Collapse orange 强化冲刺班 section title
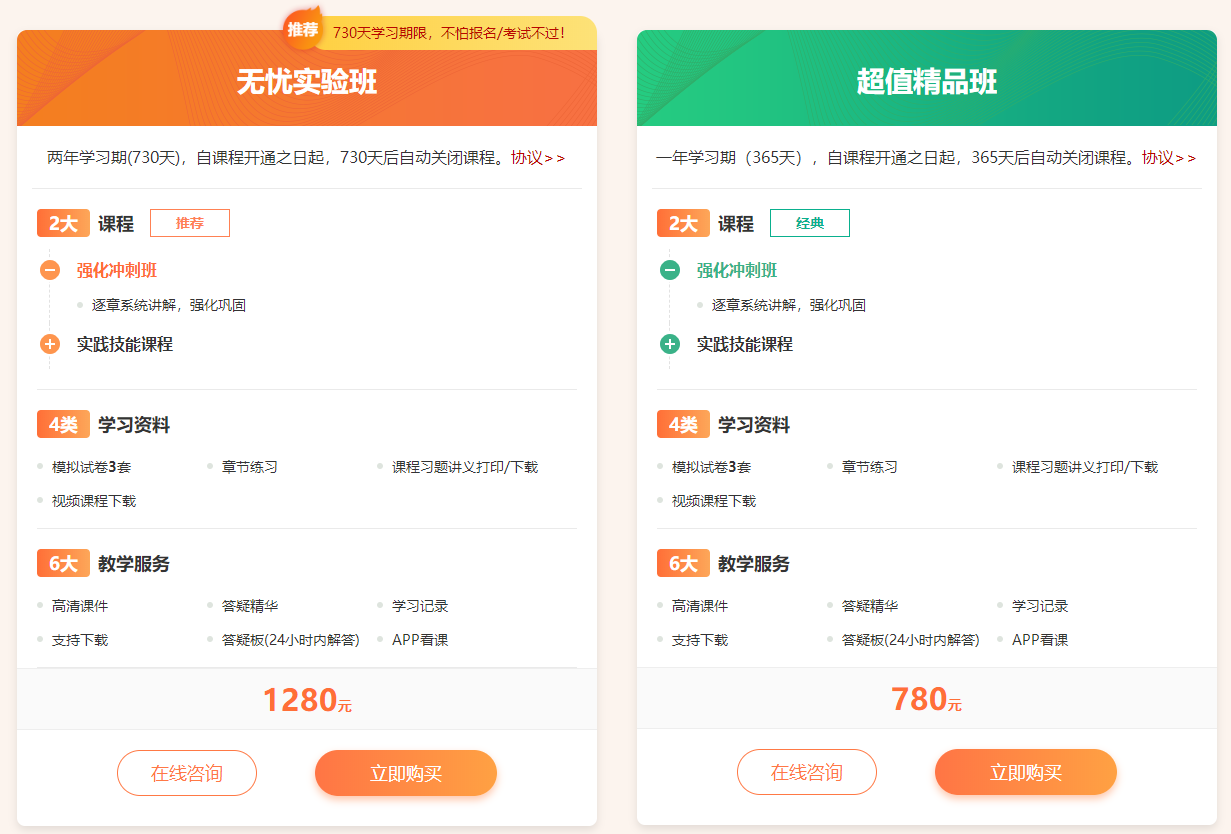This screenshot has height=834, width=1231. tap(117, 270)
